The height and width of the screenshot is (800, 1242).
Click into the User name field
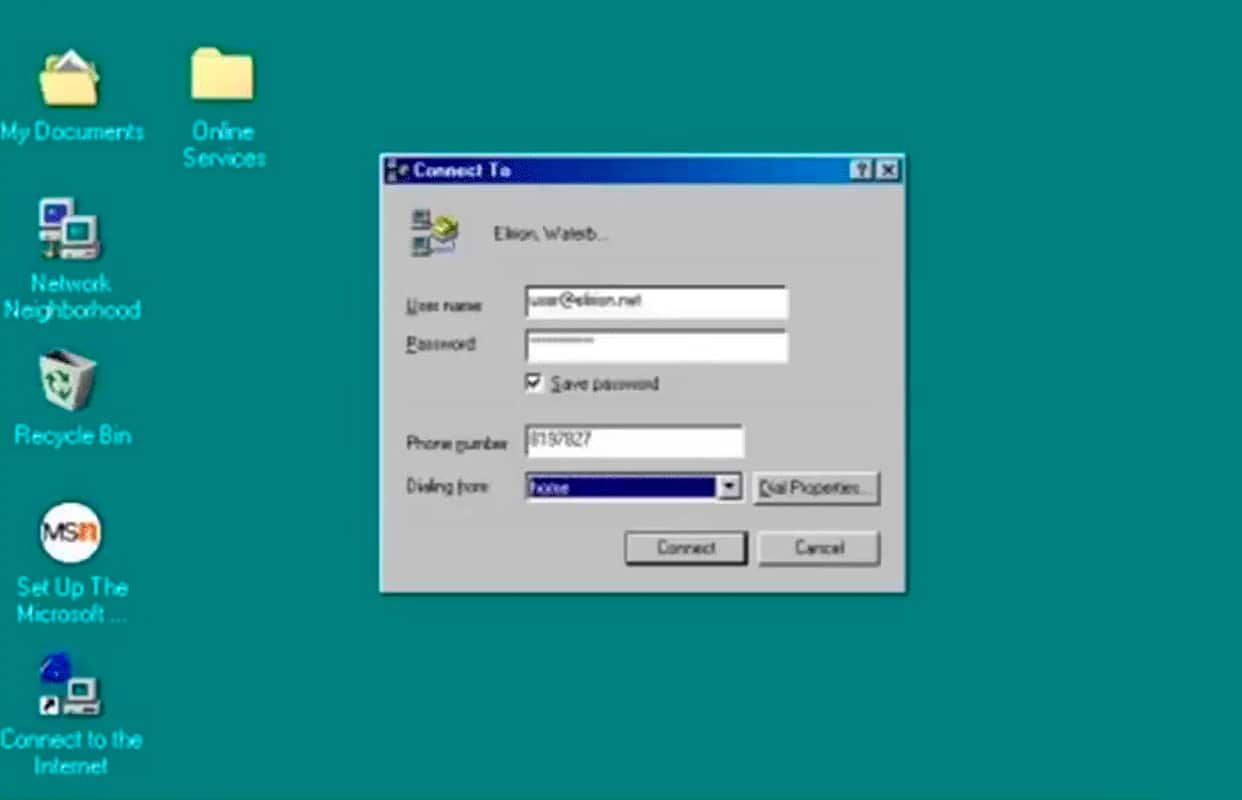tap(656, 302)
